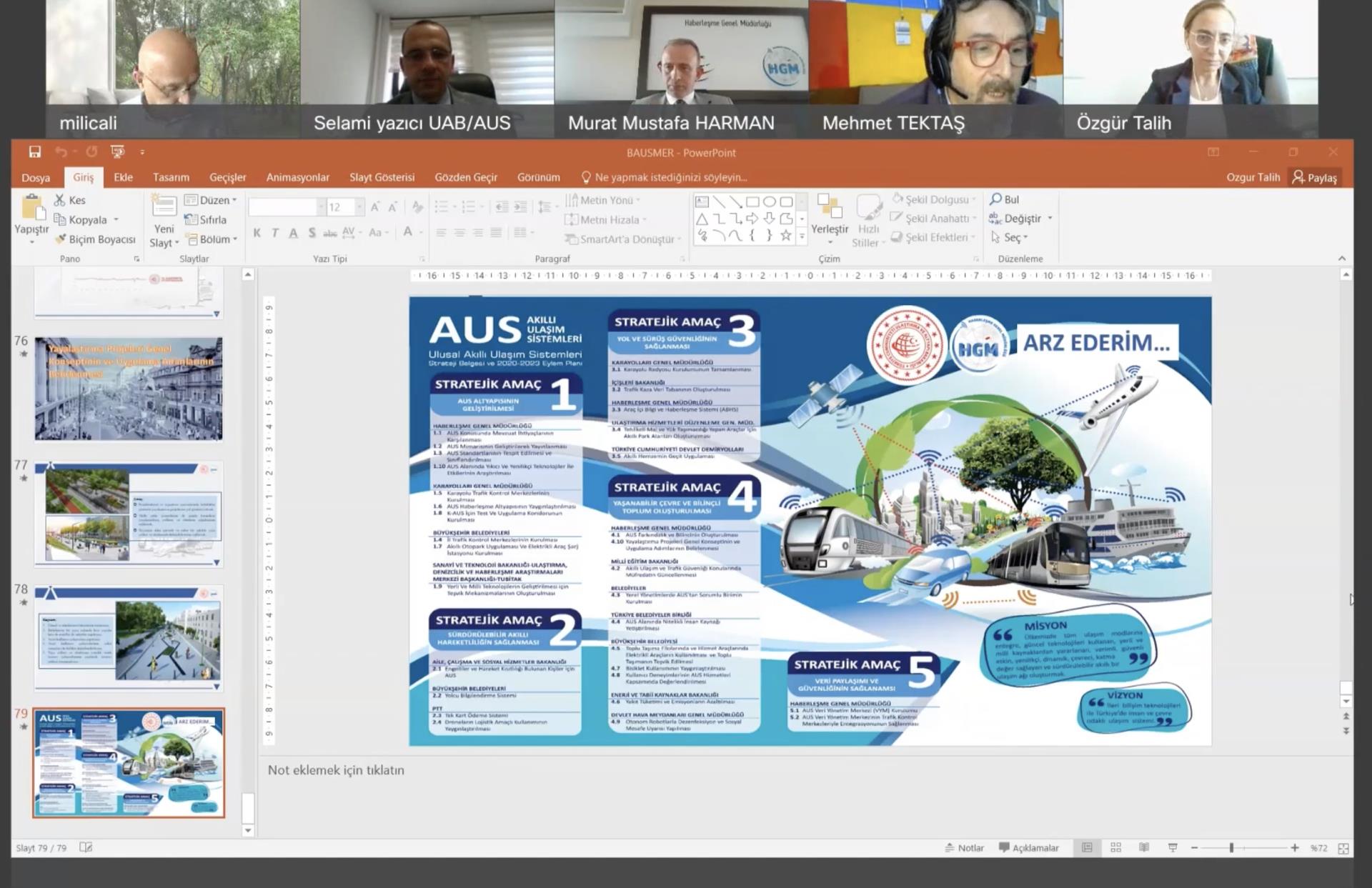Select the oval shape in shapes gallery
Screen dimensions: 1372x888
[x=769, y=202]
